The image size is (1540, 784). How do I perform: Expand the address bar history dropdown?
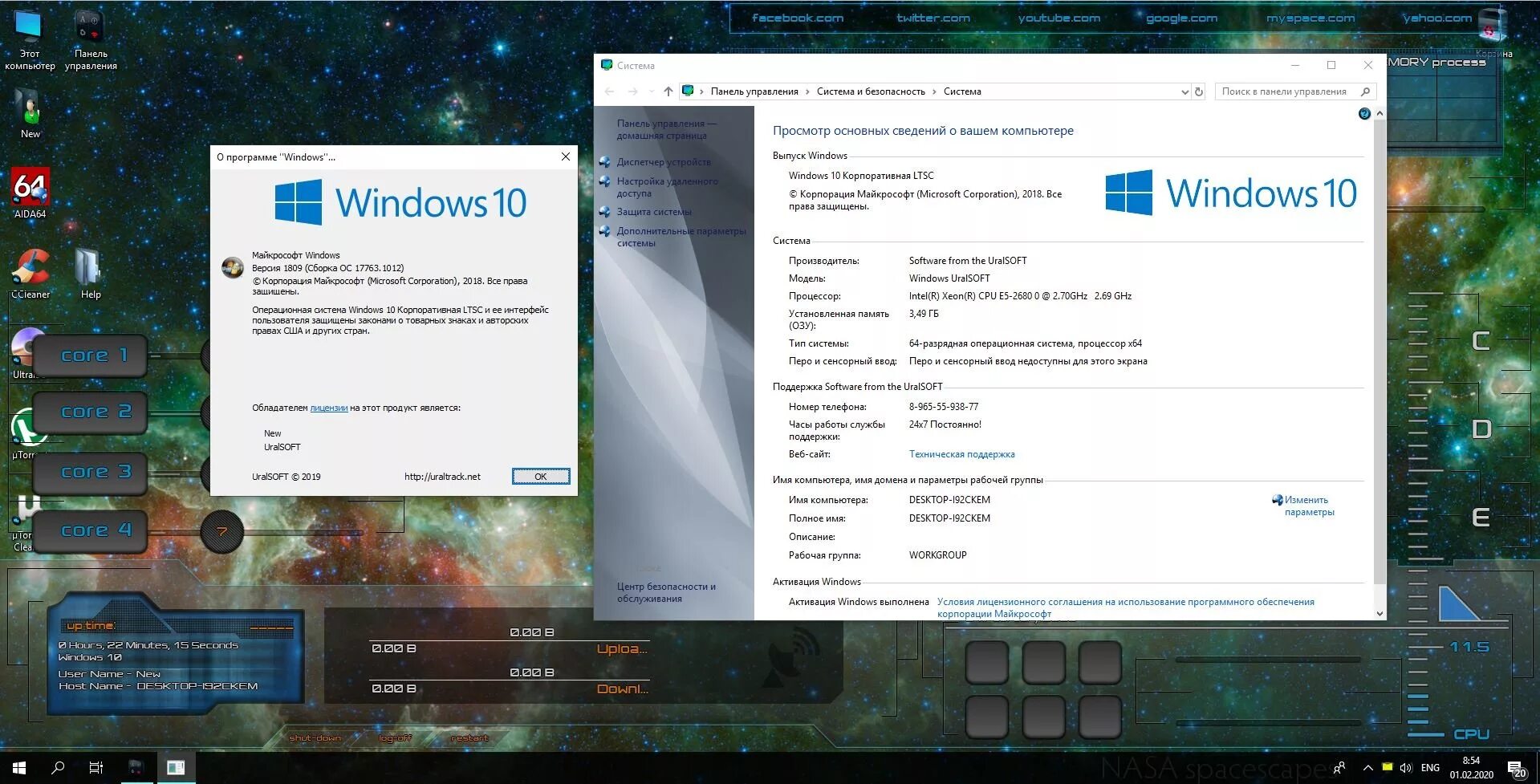coord(1184,92)
